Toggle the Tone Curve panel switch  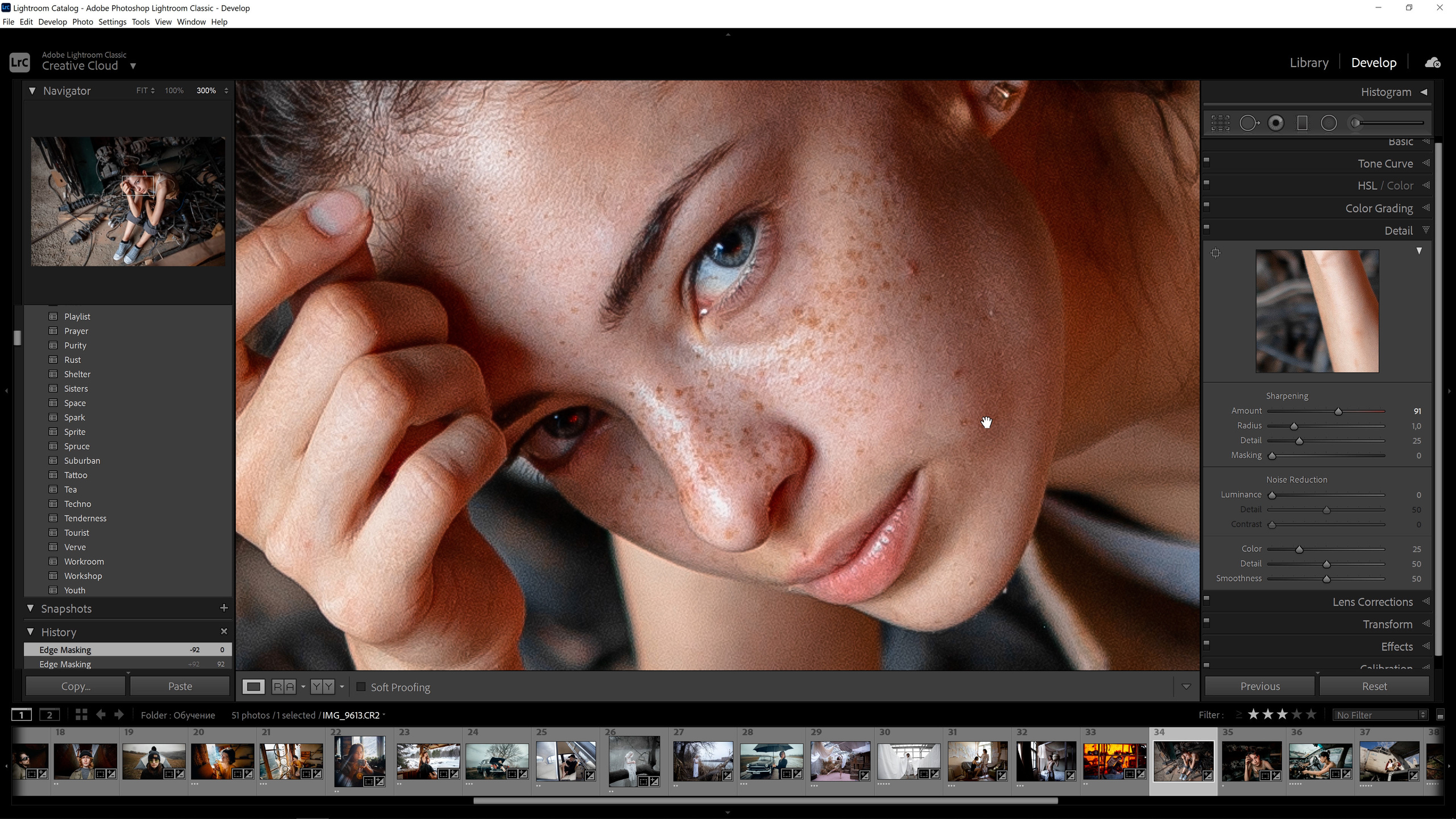pyautogui.click(x=1207, y=160)
